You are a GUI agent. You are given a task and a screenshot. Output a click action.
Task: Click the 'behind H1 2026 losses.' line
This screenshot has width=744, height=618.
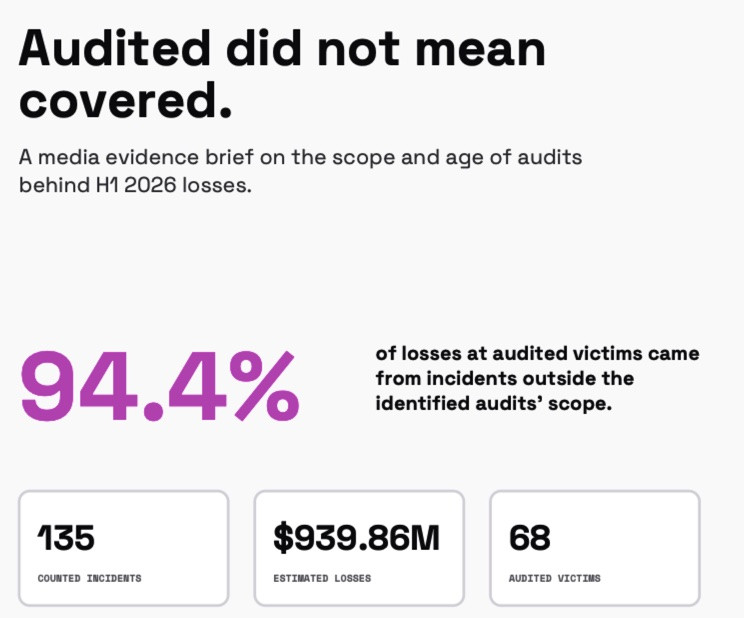pos(135,185)
